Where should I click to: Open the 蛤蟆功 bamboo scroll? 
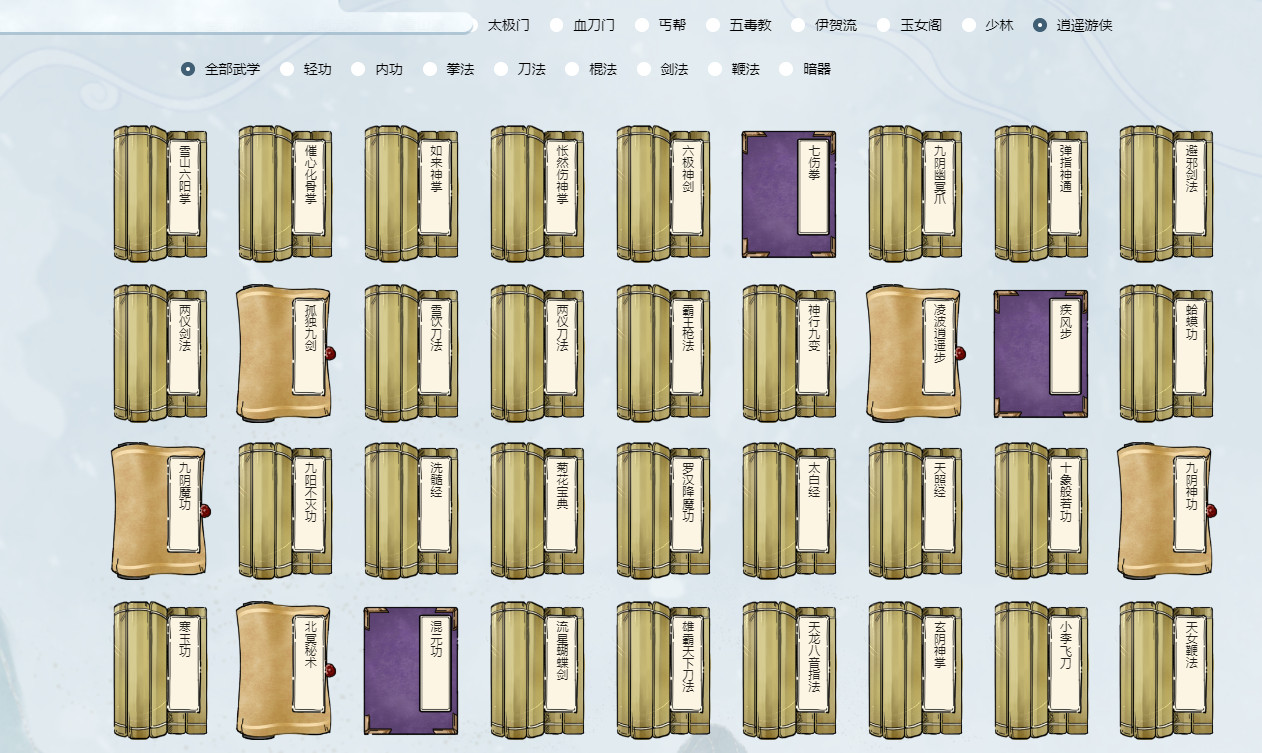click(1166, 353)
